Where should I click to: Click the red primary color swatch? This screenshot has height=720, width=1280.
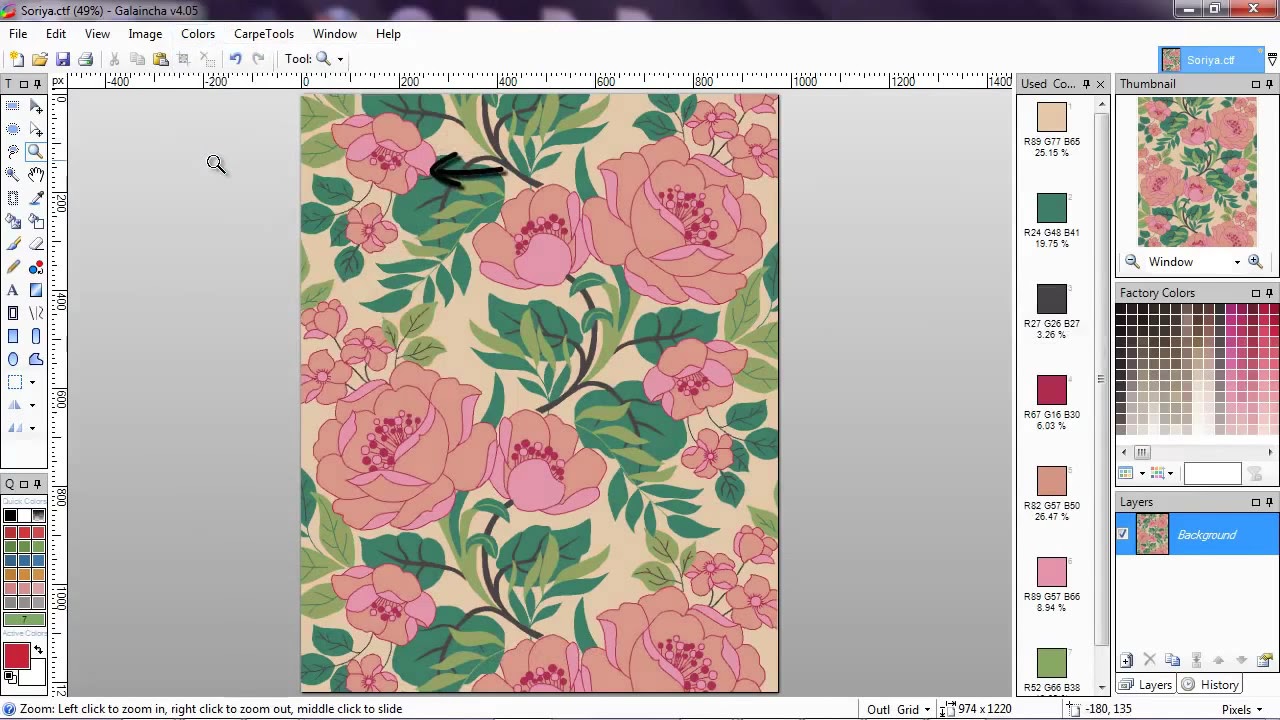point(16,656)
